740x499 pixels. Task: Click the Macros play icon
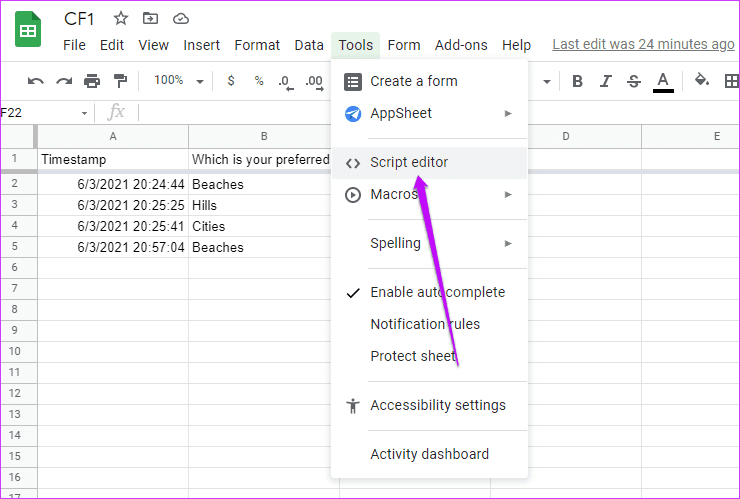coord(353,195)
